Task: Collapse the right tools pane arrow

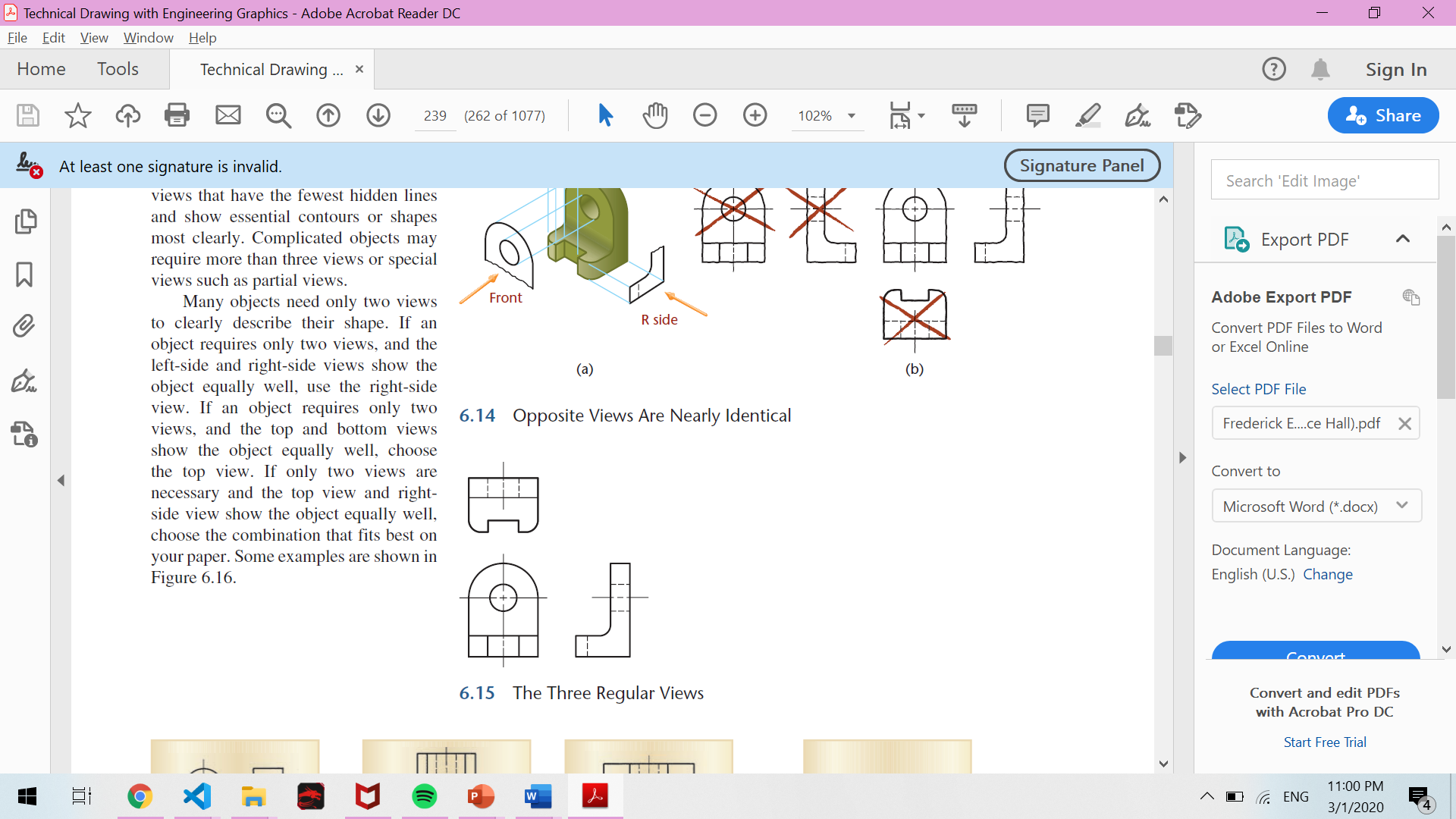Action: tap(1182, 457)
